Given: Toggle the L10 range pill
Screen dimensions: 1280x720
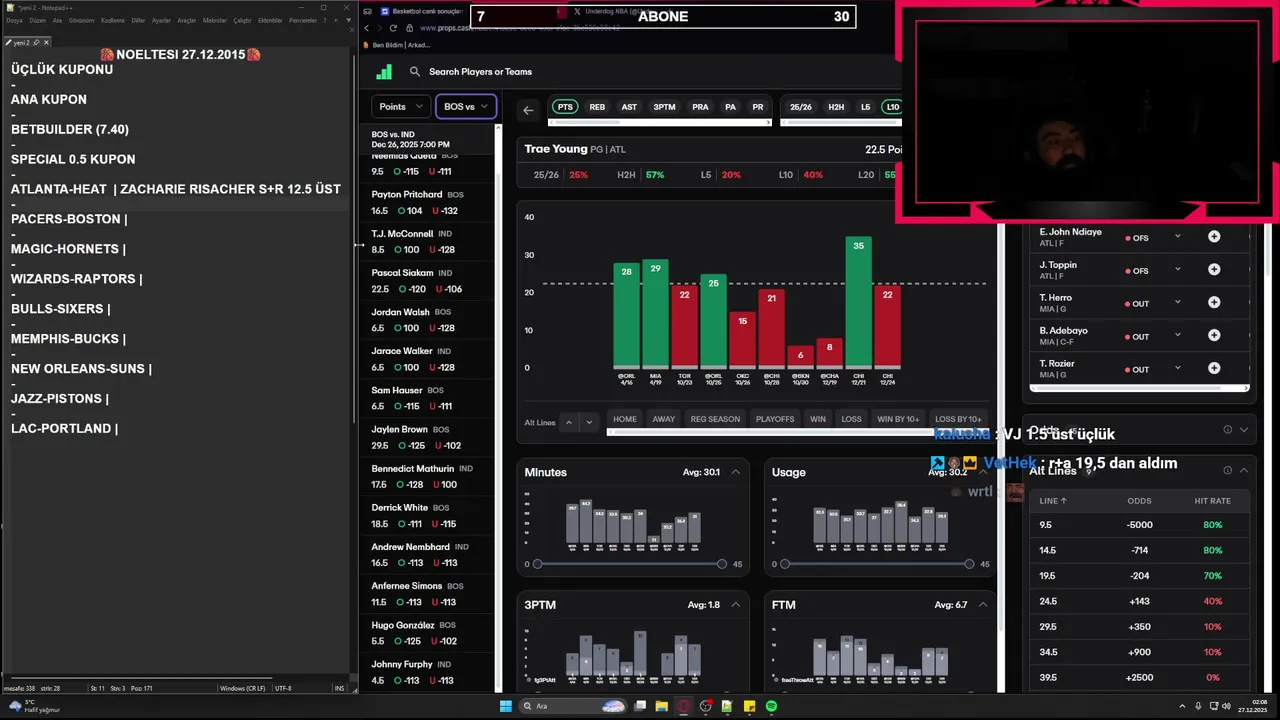Looking at the screenshot, I should 893,107.
